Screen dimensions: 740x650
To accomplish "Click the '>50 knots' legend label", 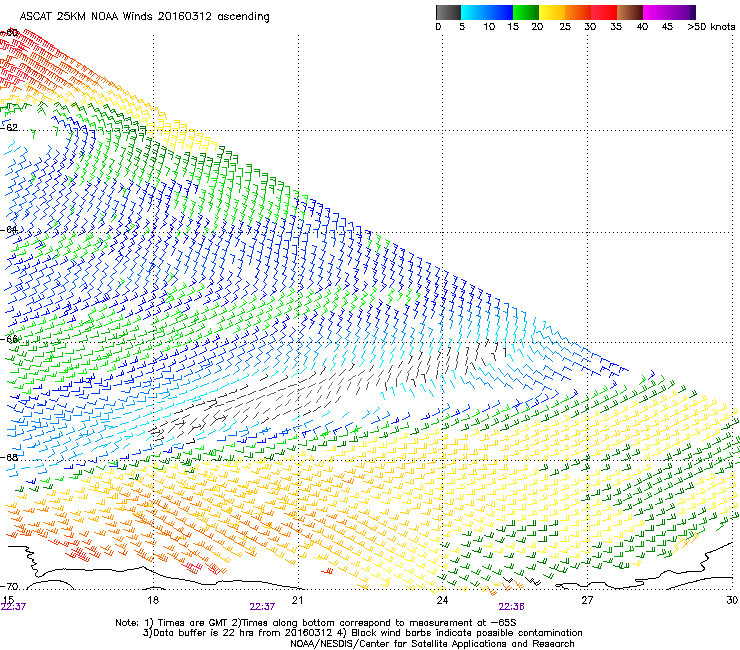I will point(711,27).
